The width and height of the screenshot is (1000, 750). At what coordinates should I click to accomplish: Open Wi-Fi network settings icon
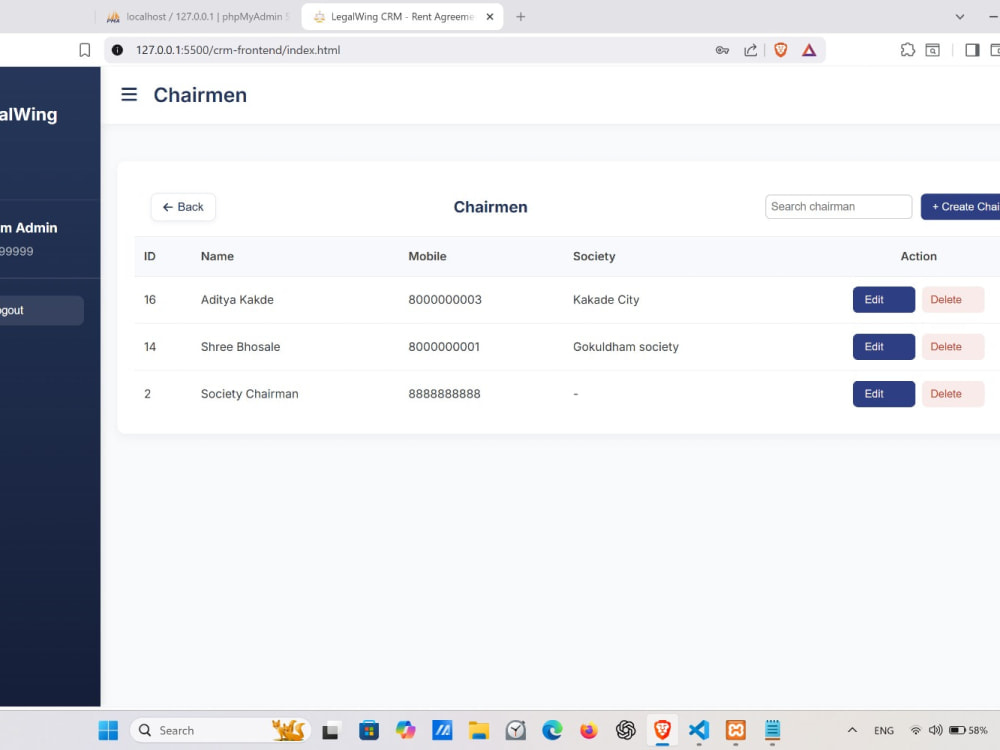pos(916,730)
